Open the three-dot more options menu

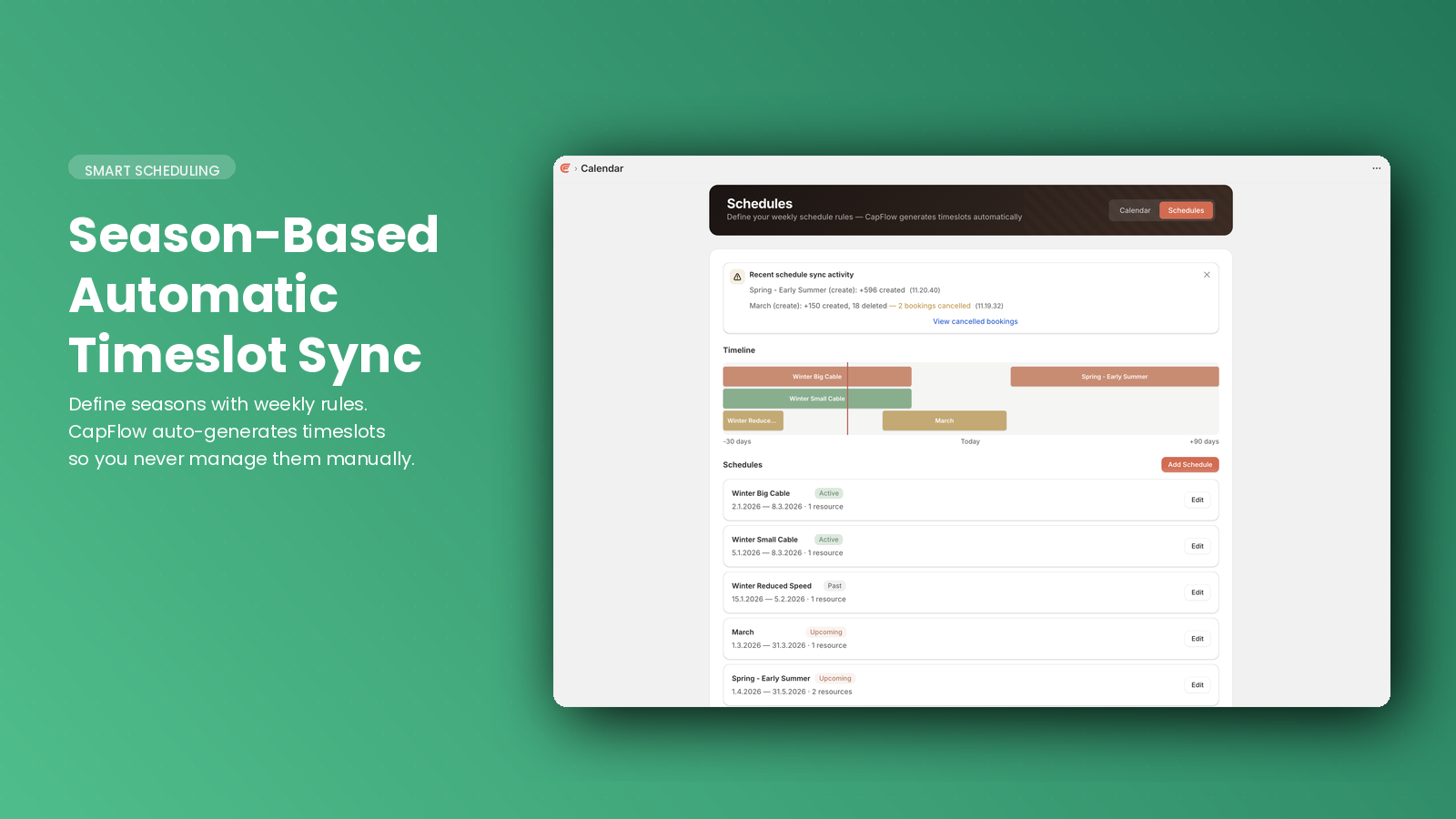point(1376,168)
